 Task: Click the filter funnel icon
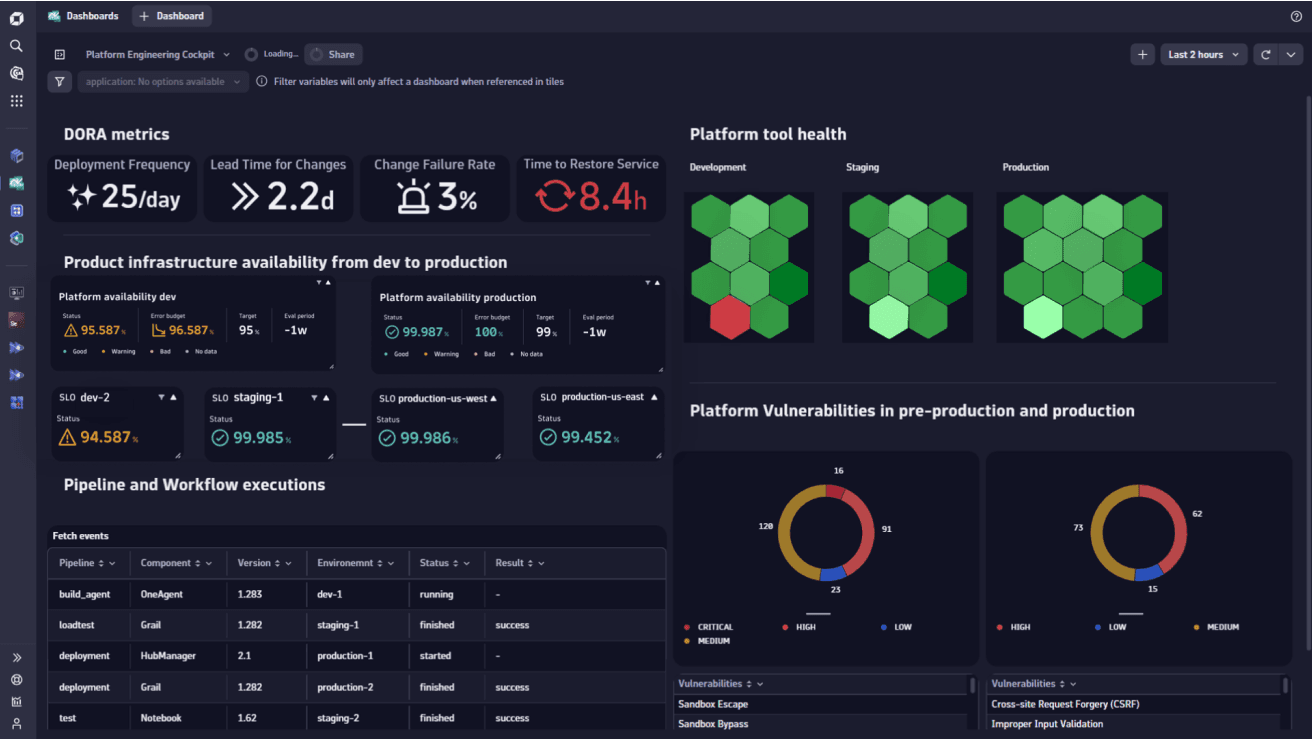coord(60,82)
